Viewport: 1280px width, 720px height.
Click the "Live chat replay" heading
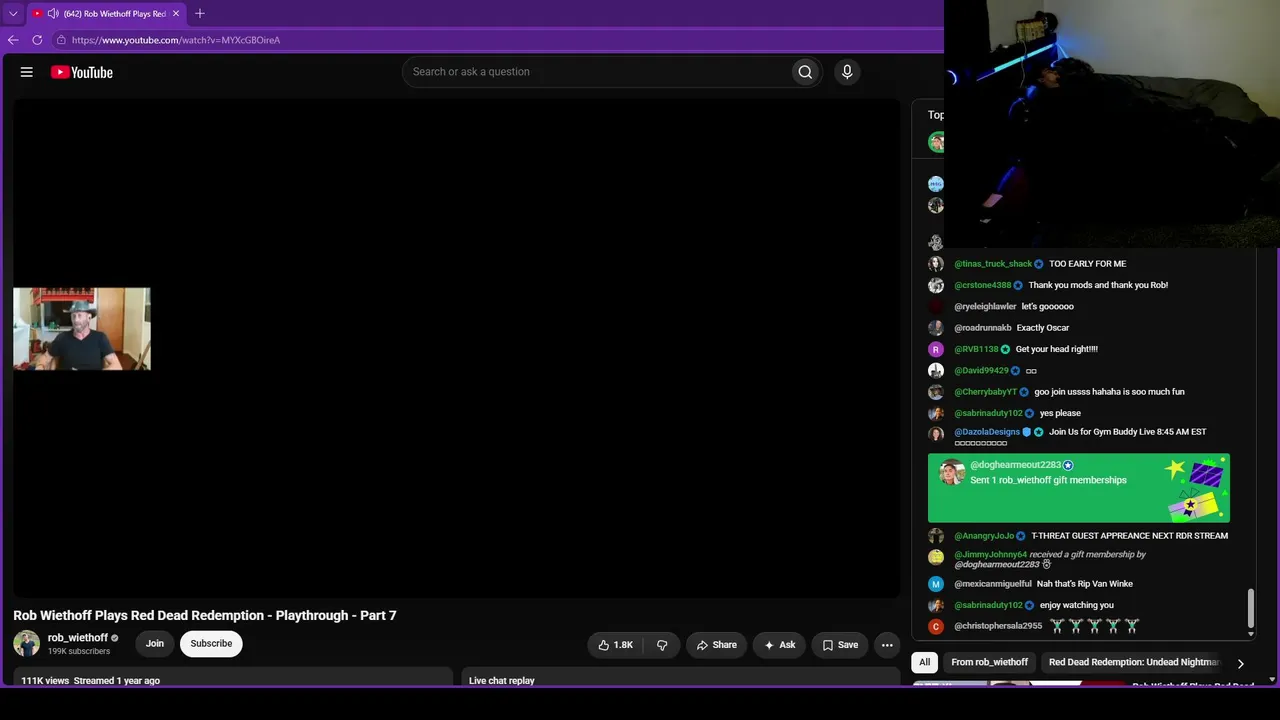(502, 681)
